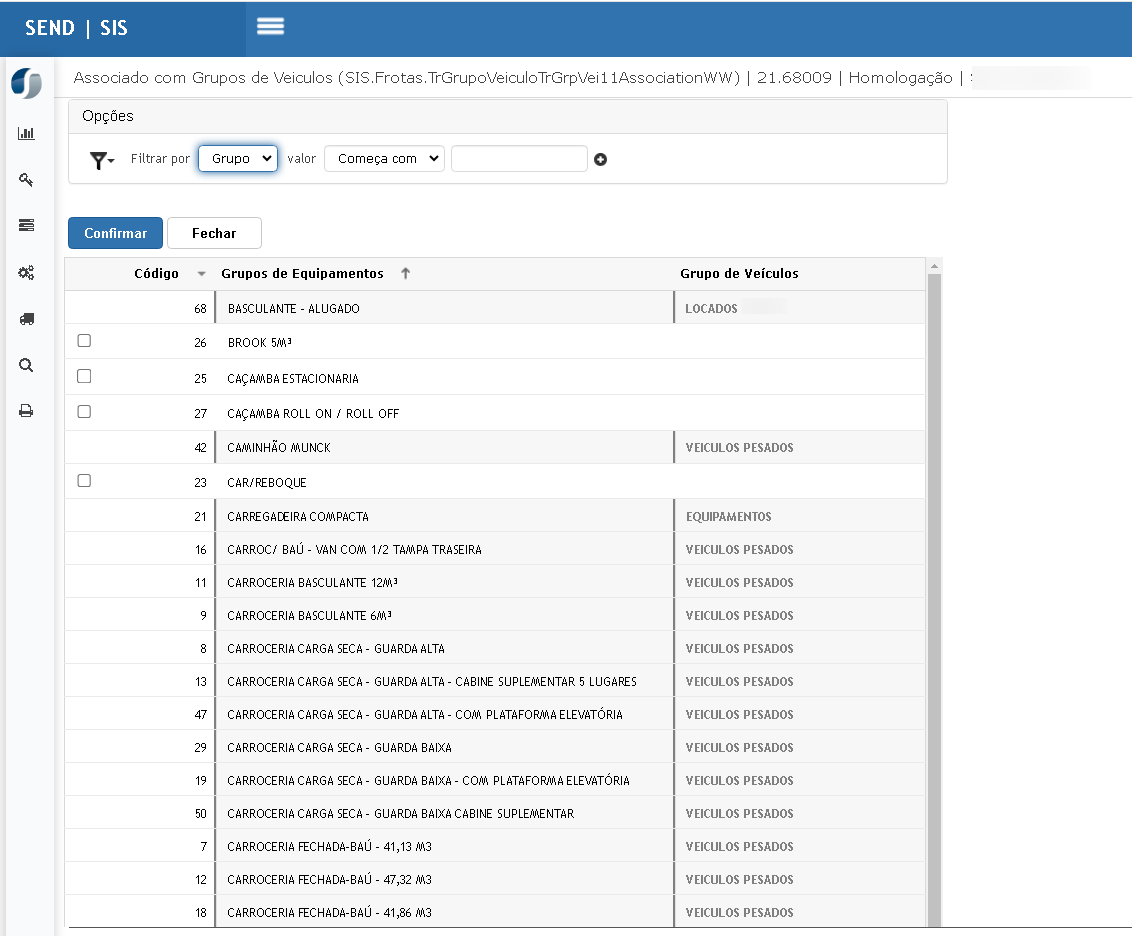Click the Grupo de Veículos column header
This screenshot has width=1132, height=936.
(739, 274)
